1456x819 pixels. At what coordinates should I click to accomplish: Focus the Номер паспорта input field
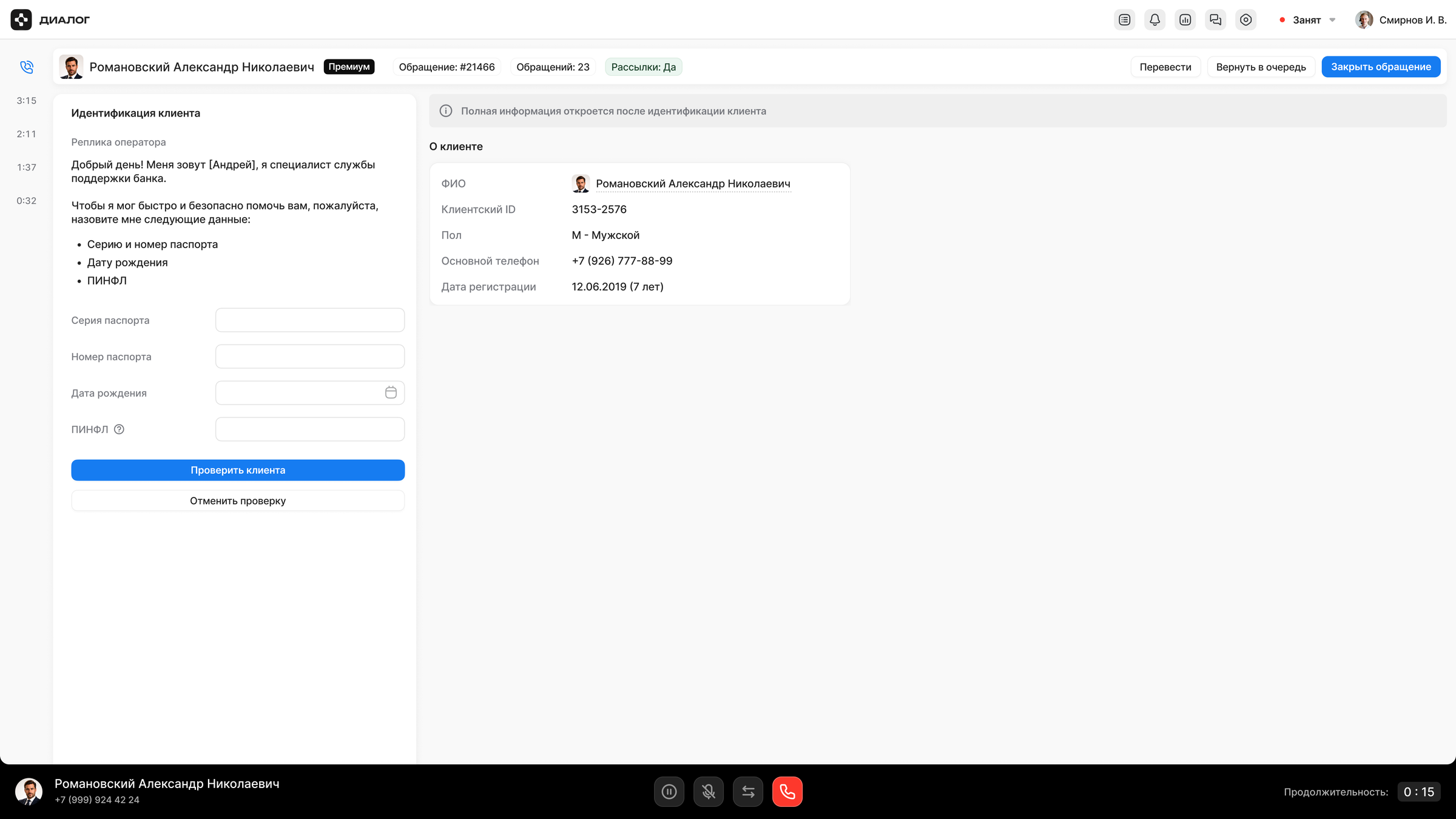(310, 357)
